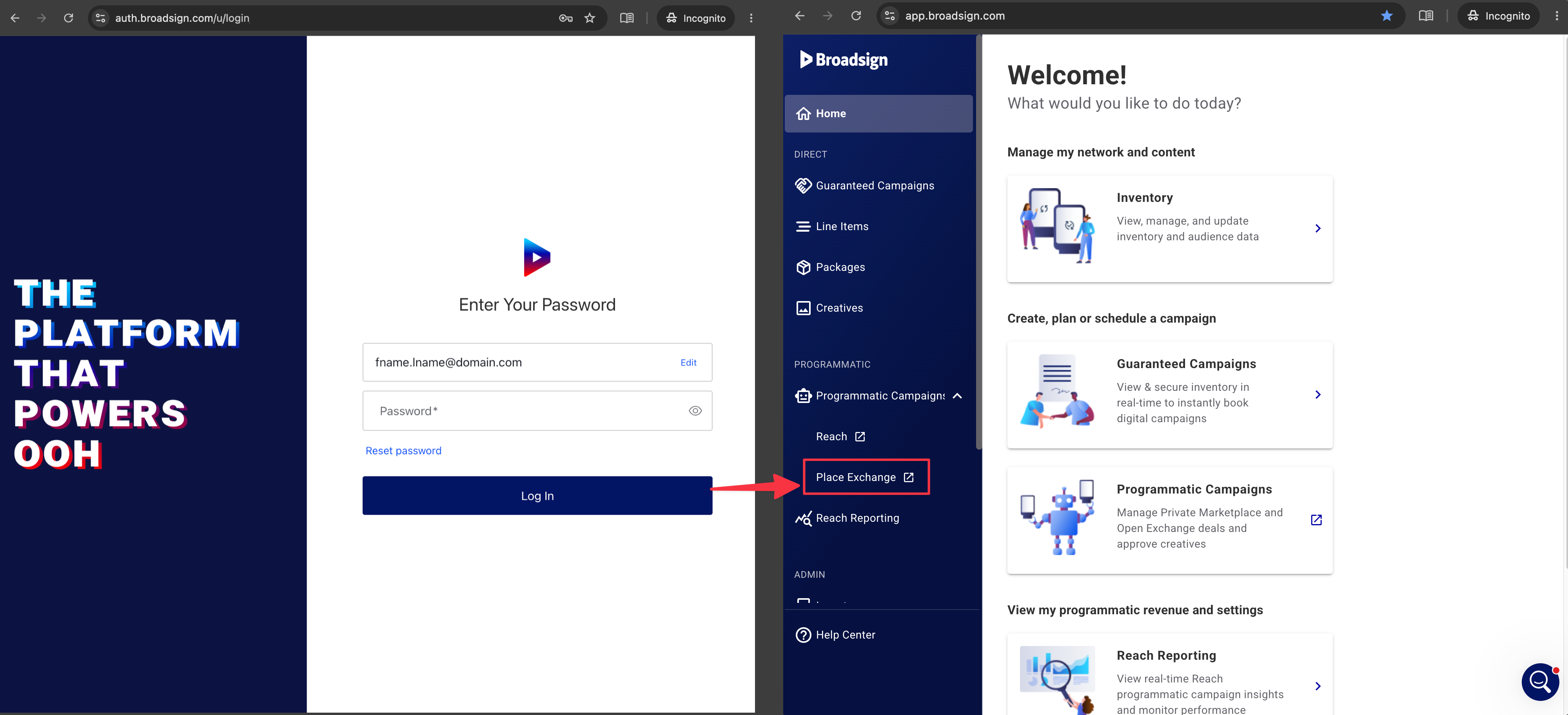Click the chevron arrow on the Guaranteed Campaigns card
The height and width of the screenshot is (715, 1568).
click(1318, 395)
